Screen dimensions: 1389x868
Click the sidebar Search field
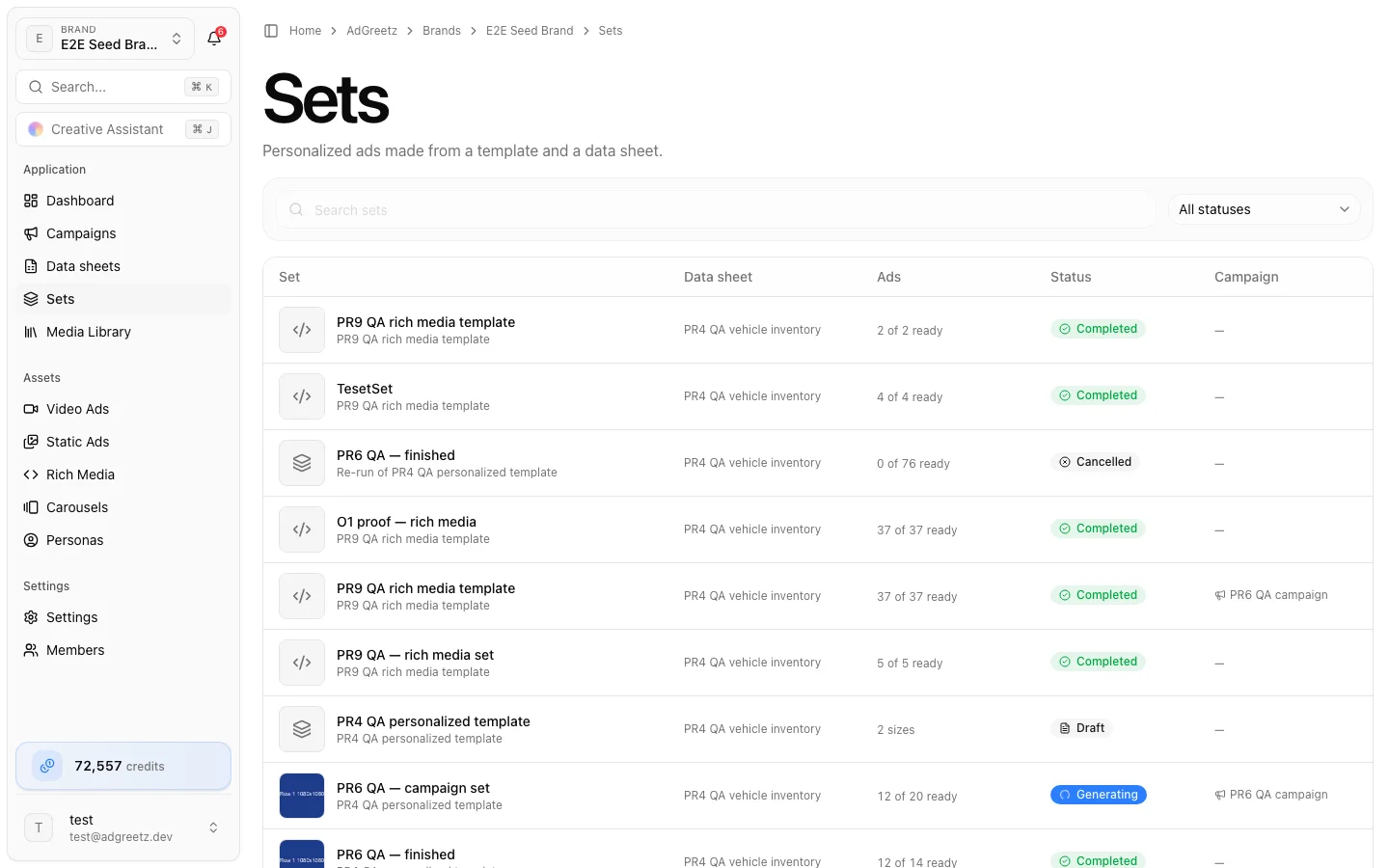tap(123, 87)
